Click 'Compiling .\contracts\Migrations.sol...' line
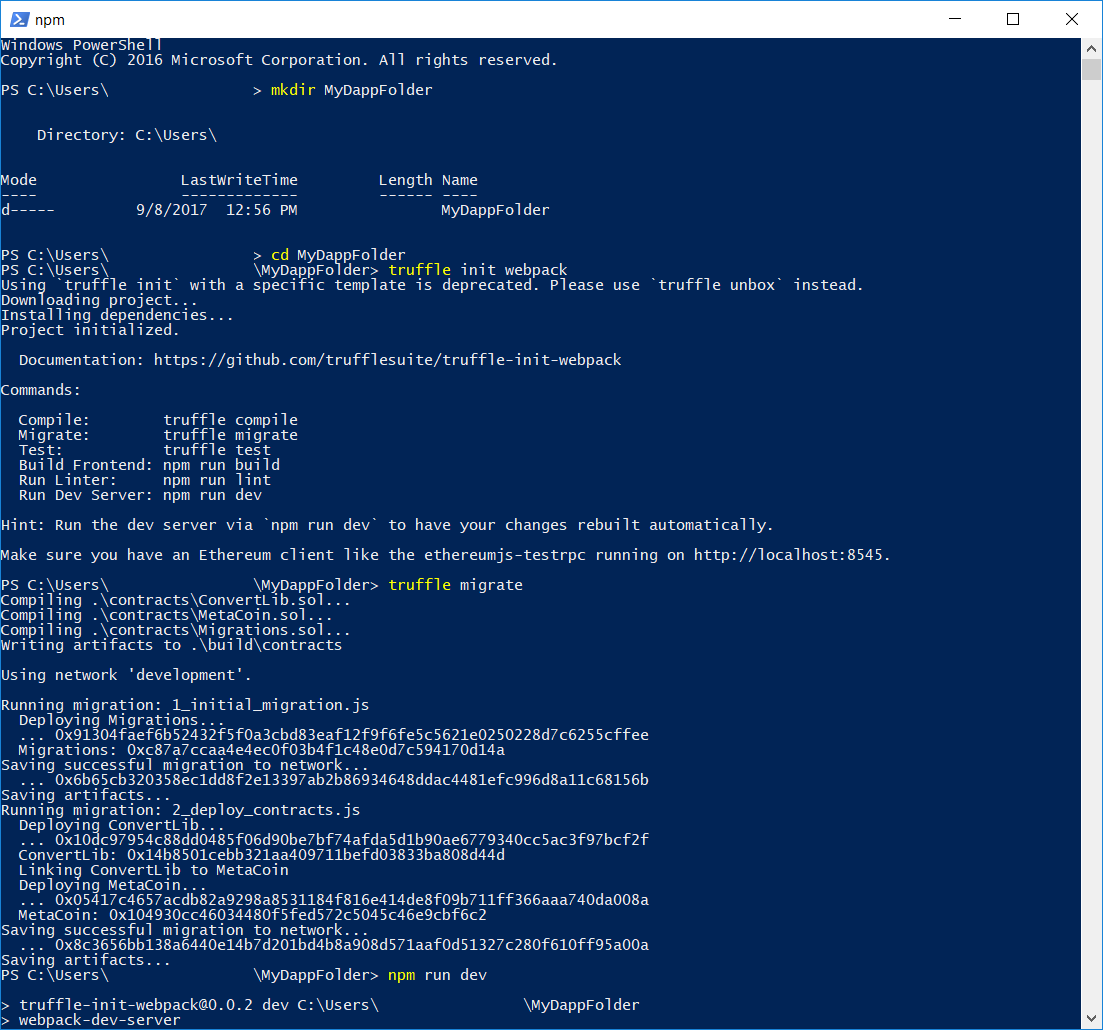 click(175, 630)
